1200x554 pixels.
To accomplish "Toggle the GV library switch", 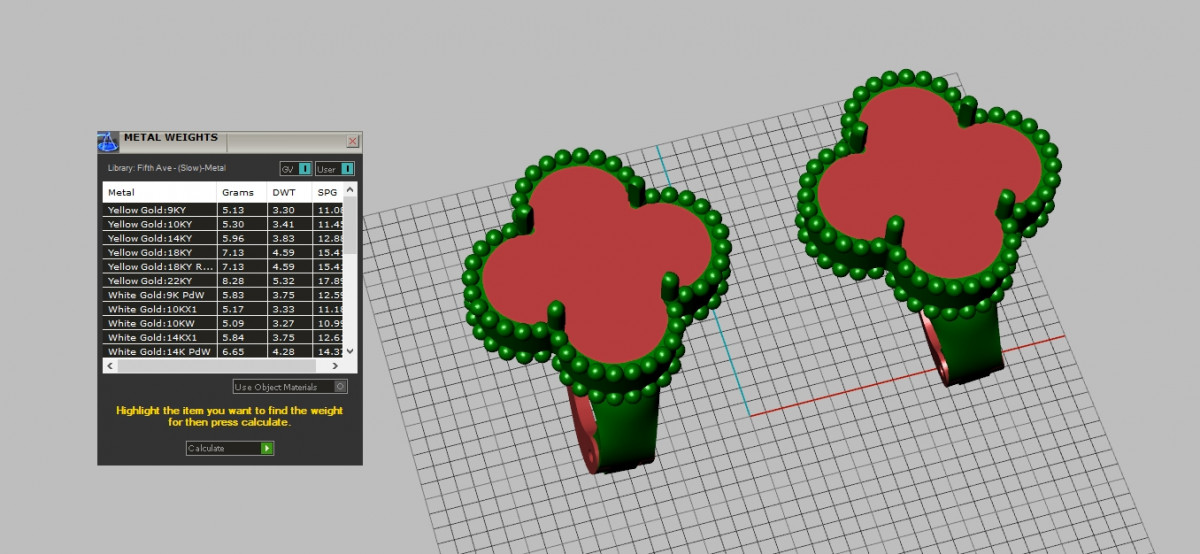I will tap(305, 169).
